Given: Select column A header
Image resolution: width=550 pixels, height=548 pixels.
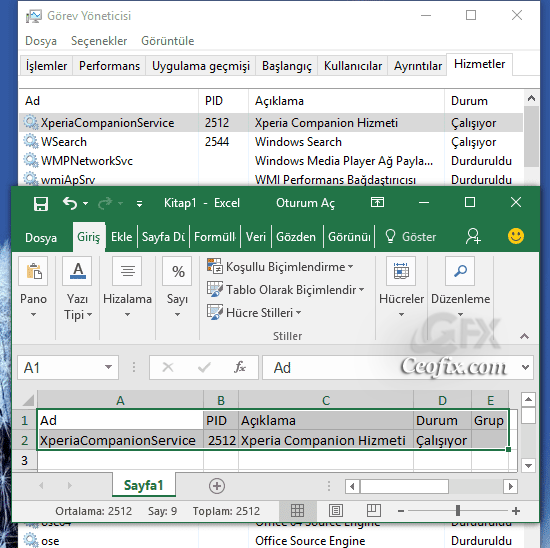Looking at the screenshot, I should tap(120, 400).
